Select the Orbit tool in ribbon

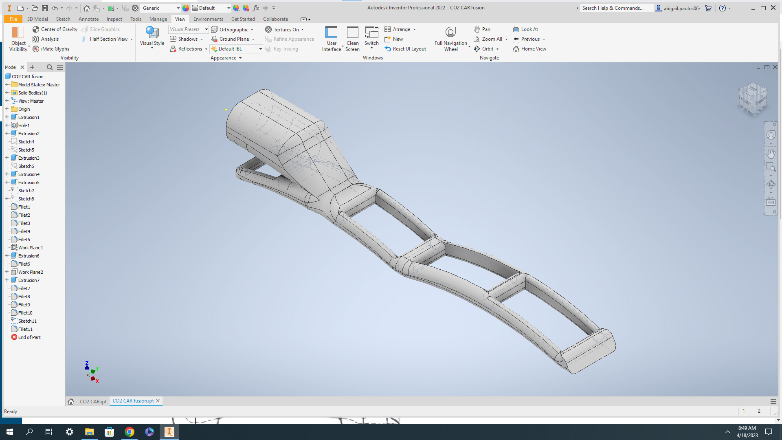coord(484,49)
